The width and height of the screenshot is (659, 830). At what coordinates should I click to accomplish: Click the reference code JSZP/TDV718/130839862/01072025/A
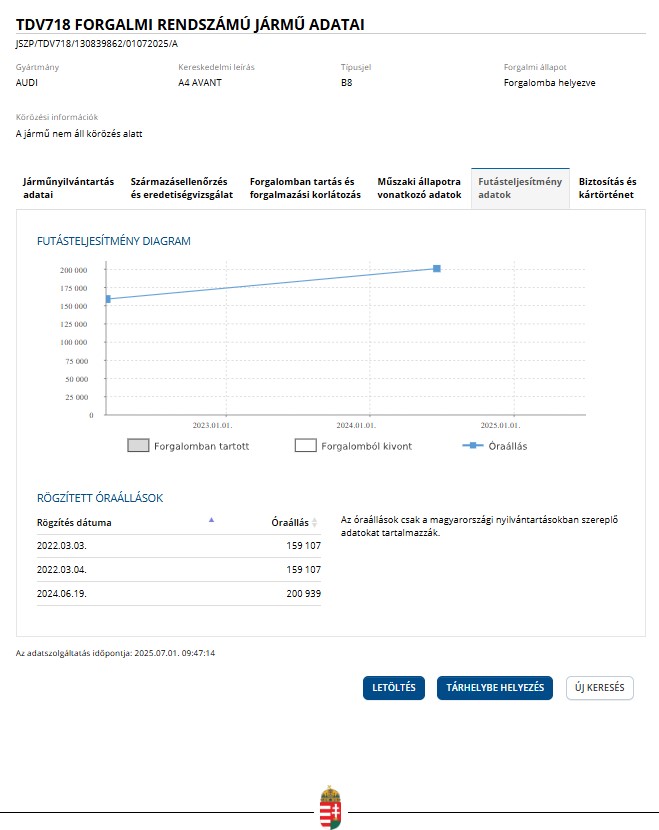coord(97,44)
